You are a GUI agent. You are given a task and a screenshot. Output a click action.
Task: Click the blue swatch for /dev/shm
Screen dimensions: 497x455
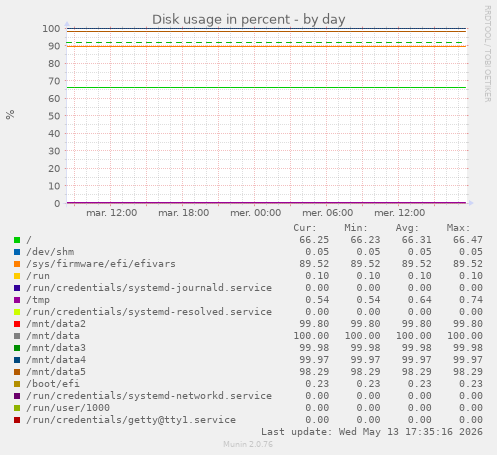17,252
